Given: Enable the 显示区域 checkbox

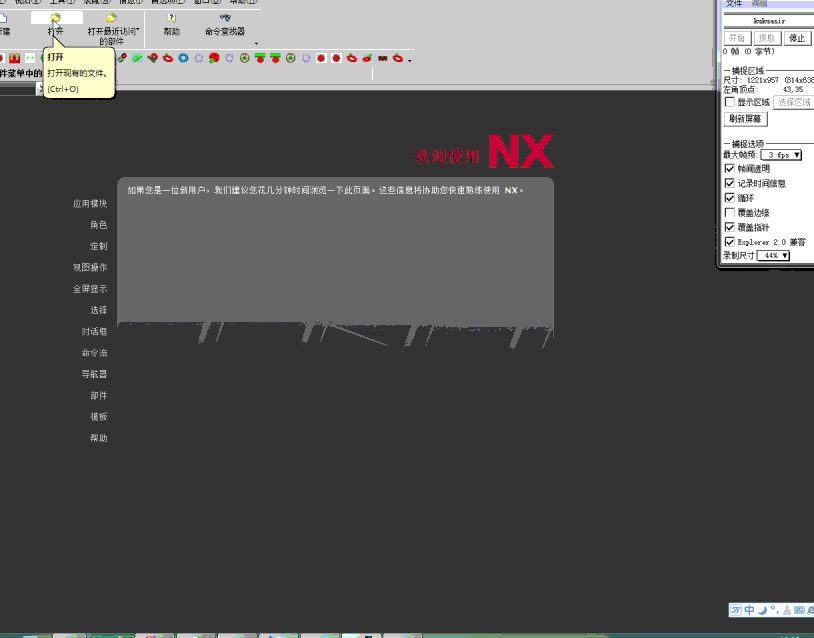Looking at the screenshot, I should click(729, 102).
